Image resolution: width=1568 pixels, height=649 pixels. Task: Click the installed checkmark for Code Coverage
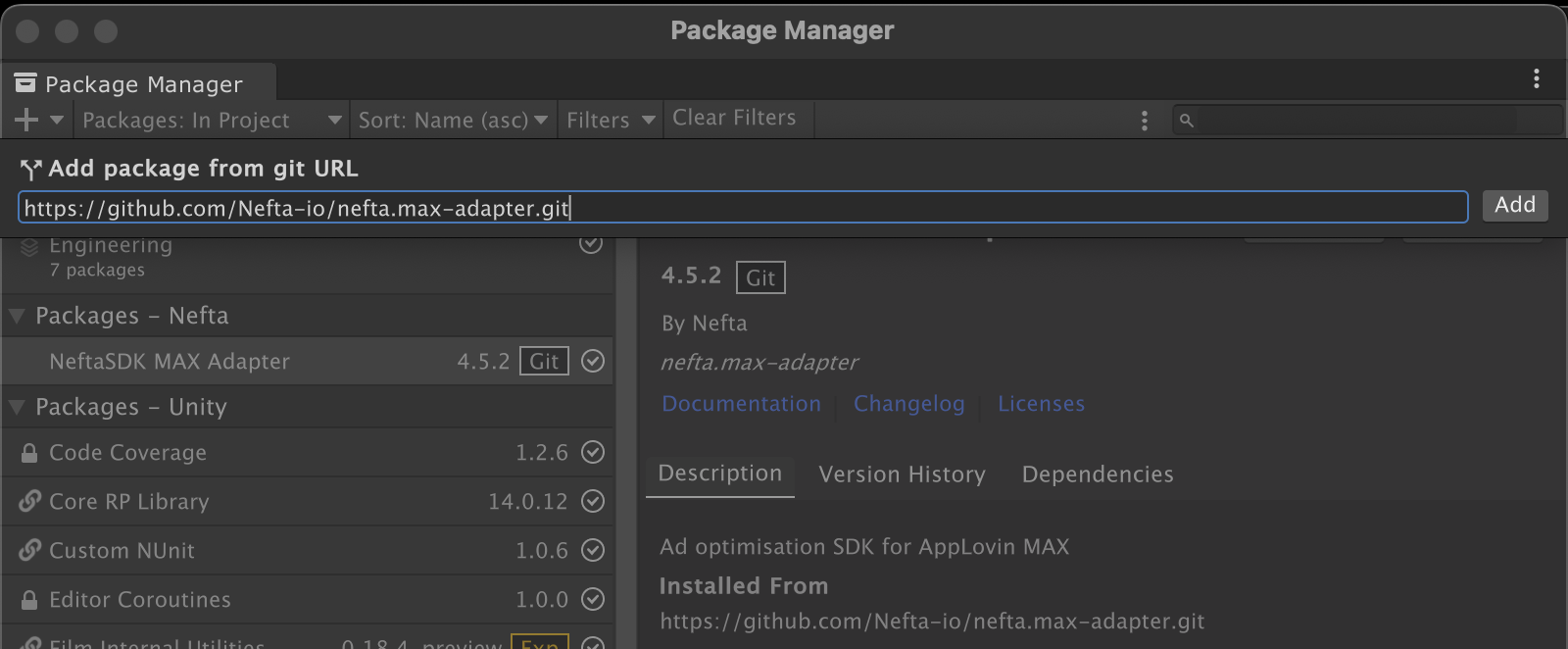(x=592, y=452)
